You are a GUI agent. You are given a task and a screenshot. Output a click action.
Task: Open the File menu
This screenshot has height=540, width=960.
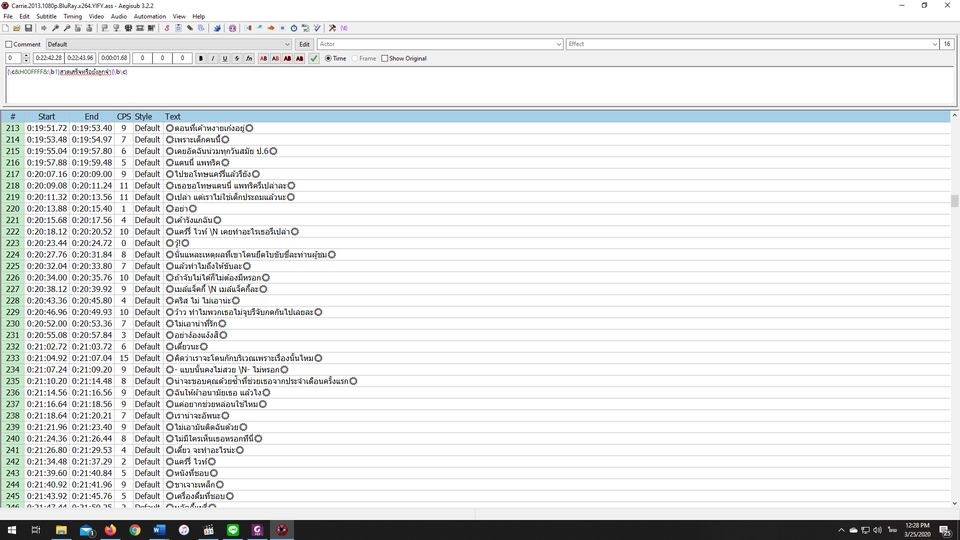coord(8,17)
